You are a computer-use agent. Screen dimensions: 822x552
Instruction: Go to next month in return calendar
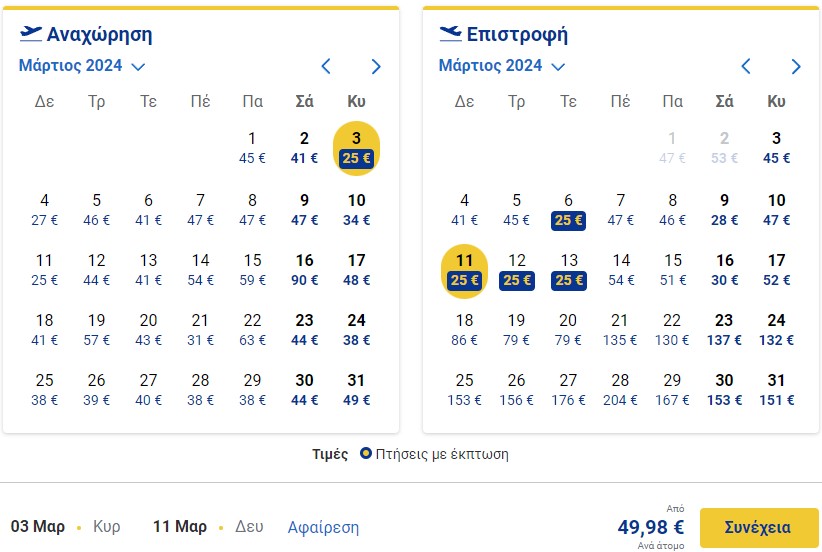(796, 67)
